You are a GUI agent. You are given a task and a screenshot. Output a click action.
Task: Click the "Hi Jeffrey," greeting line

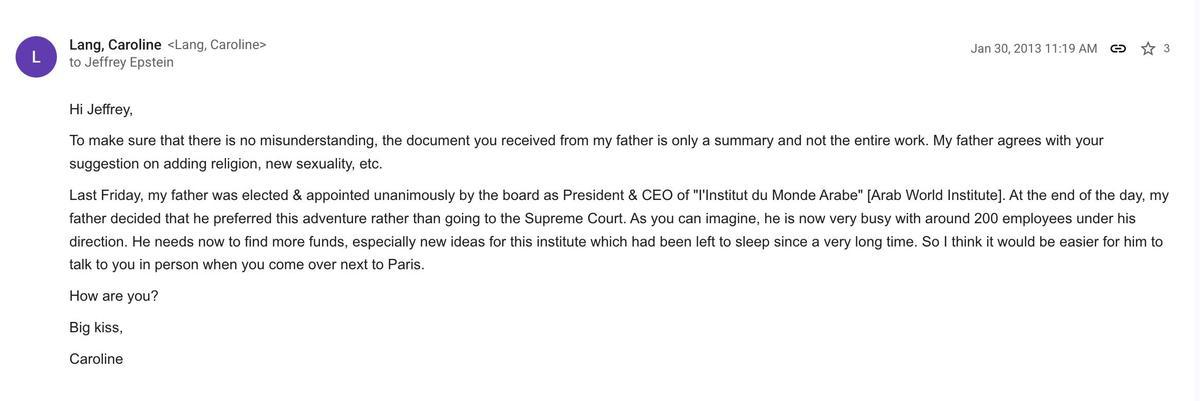click(x=101, y=109)
